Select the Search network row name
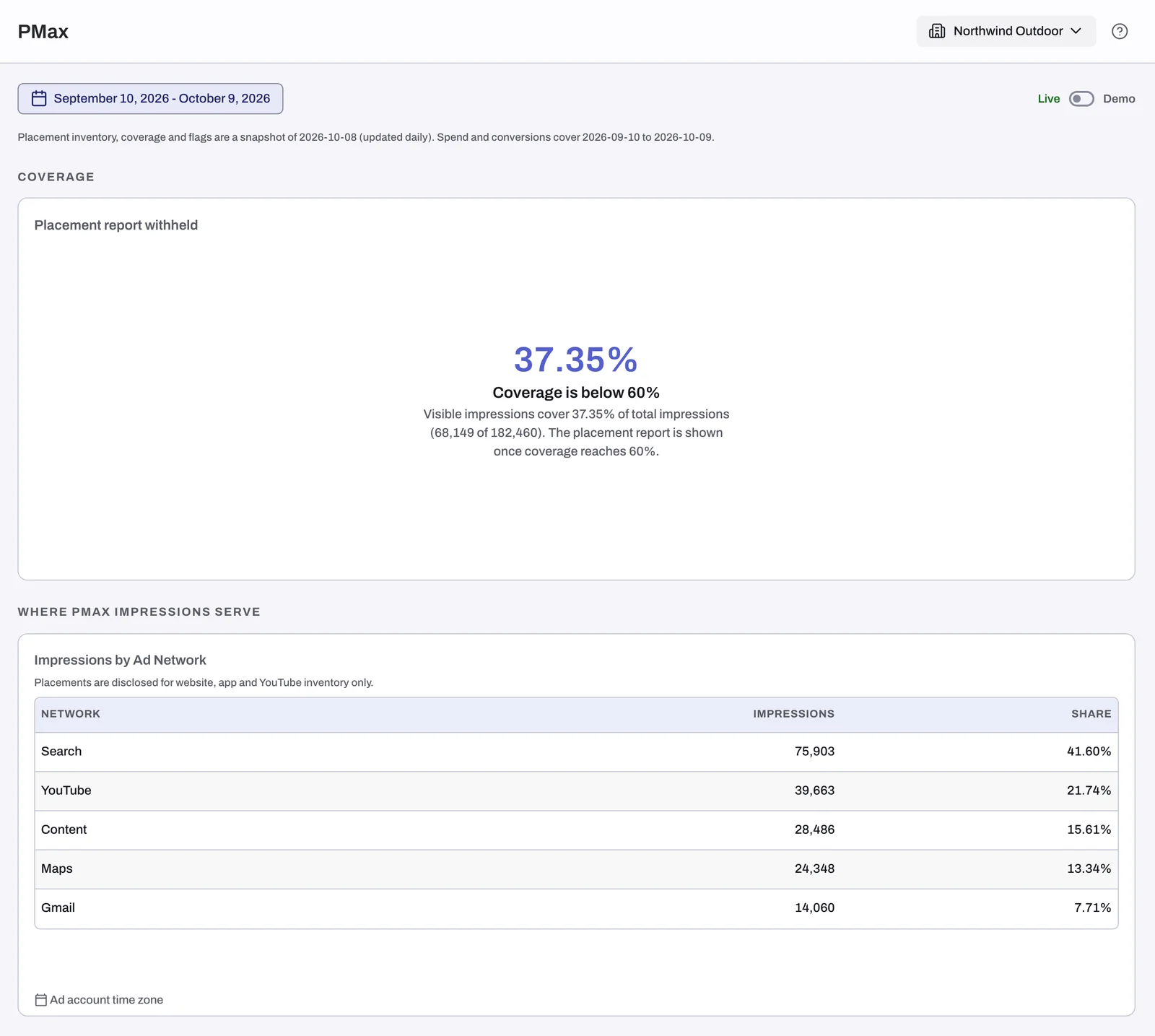This screenshot has width=1155, height=1036. [x=61, y=752]
